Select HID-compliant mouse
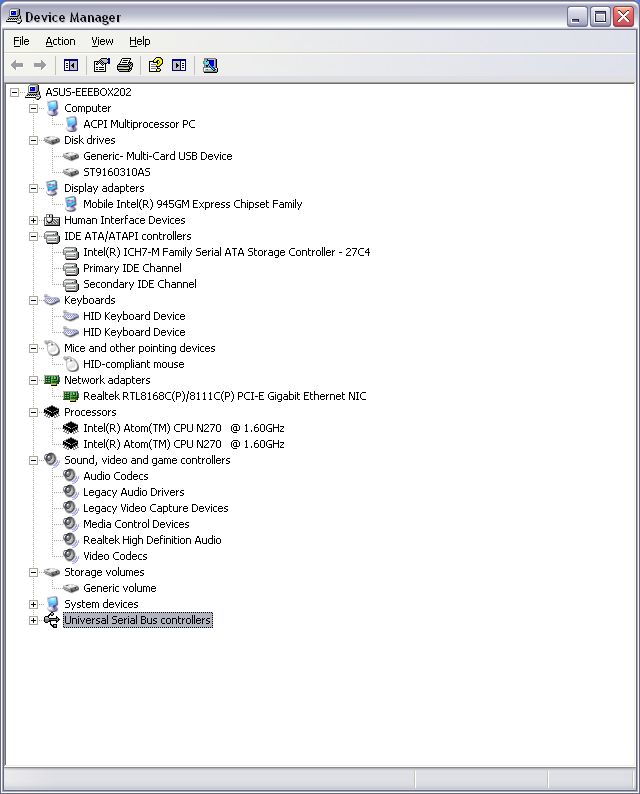Image resolution: width=640 pixels, height=794 pixels. tap(134, 364)
